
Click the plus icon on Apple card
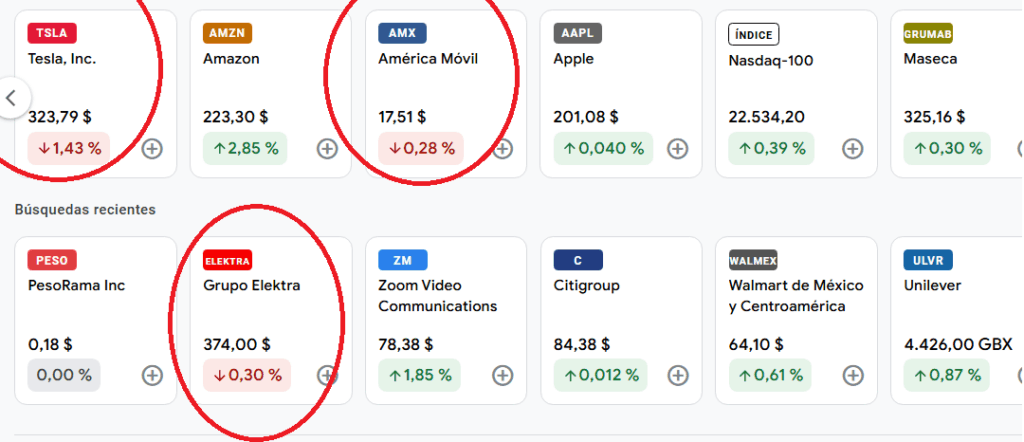tap(677, 149)
